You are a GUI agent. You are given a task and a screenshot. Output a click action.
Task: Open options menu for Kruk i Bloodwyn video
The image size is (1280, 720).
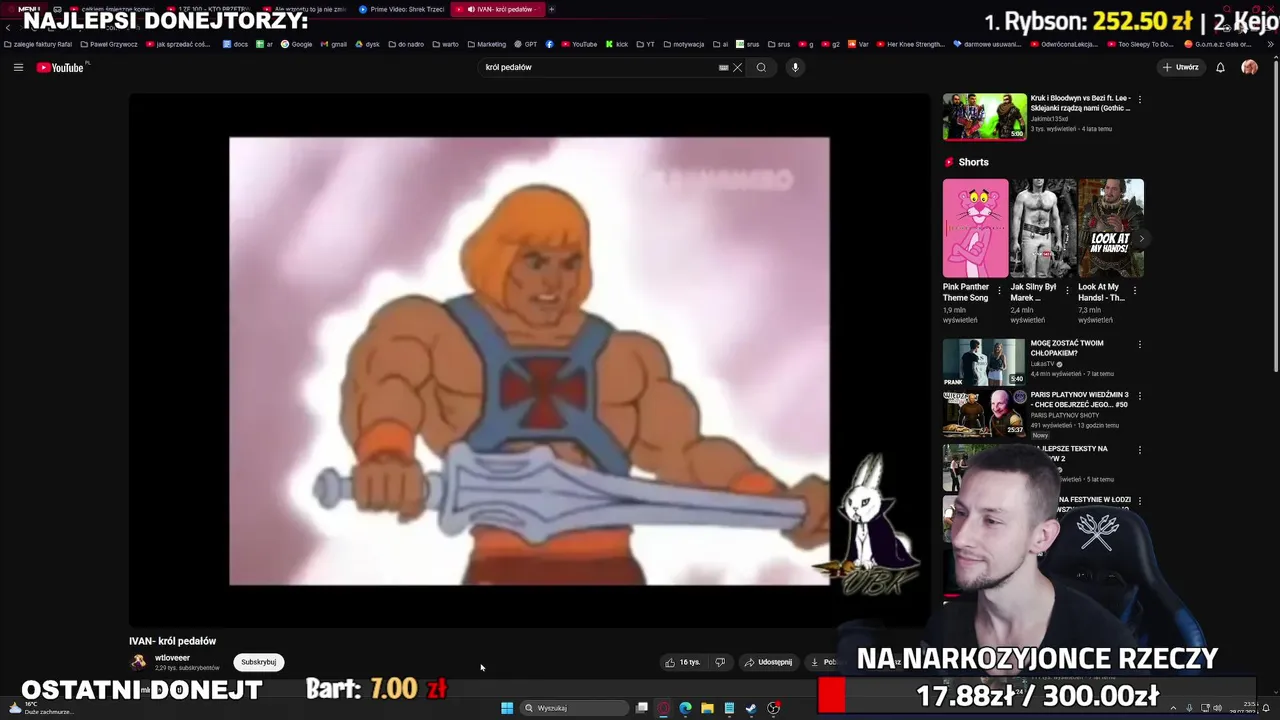tap(1139, 100)
